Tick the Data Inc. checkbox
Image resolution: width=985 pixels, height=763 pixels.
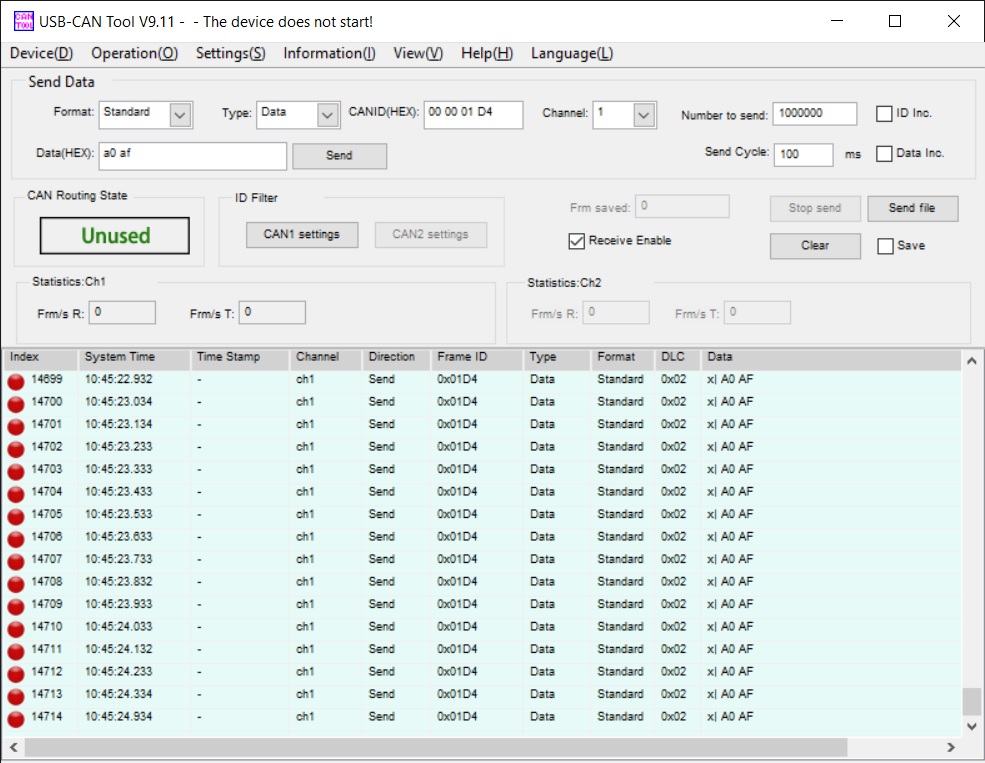point(884,154)
